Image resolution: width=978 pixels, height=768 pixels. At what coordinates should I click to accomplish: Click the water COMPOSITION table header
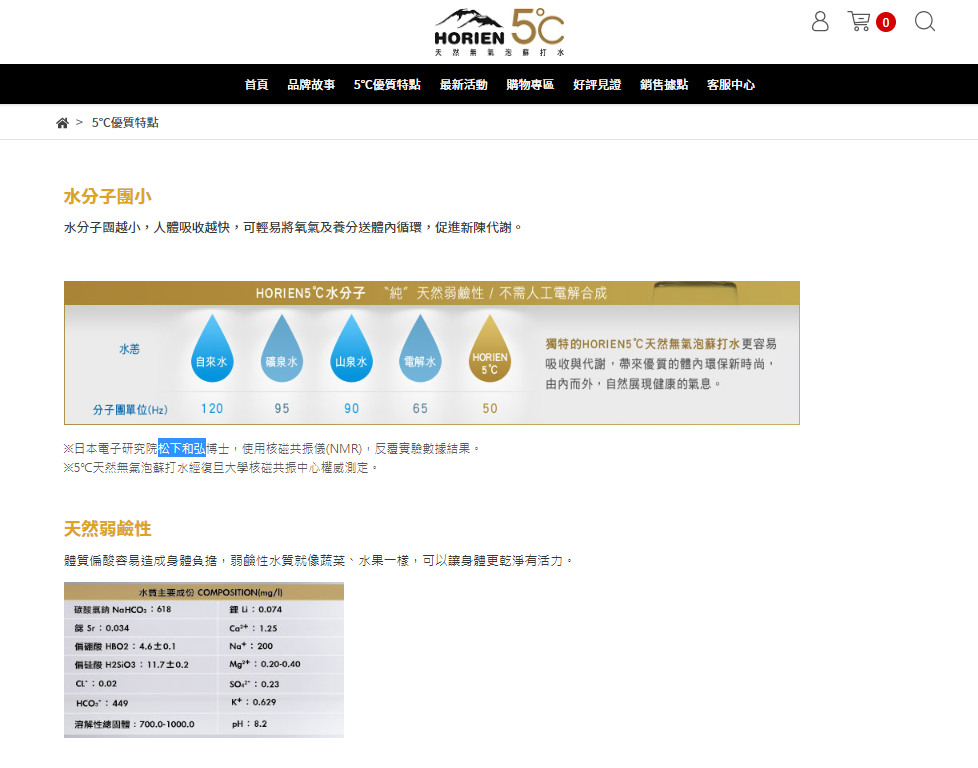204,592
